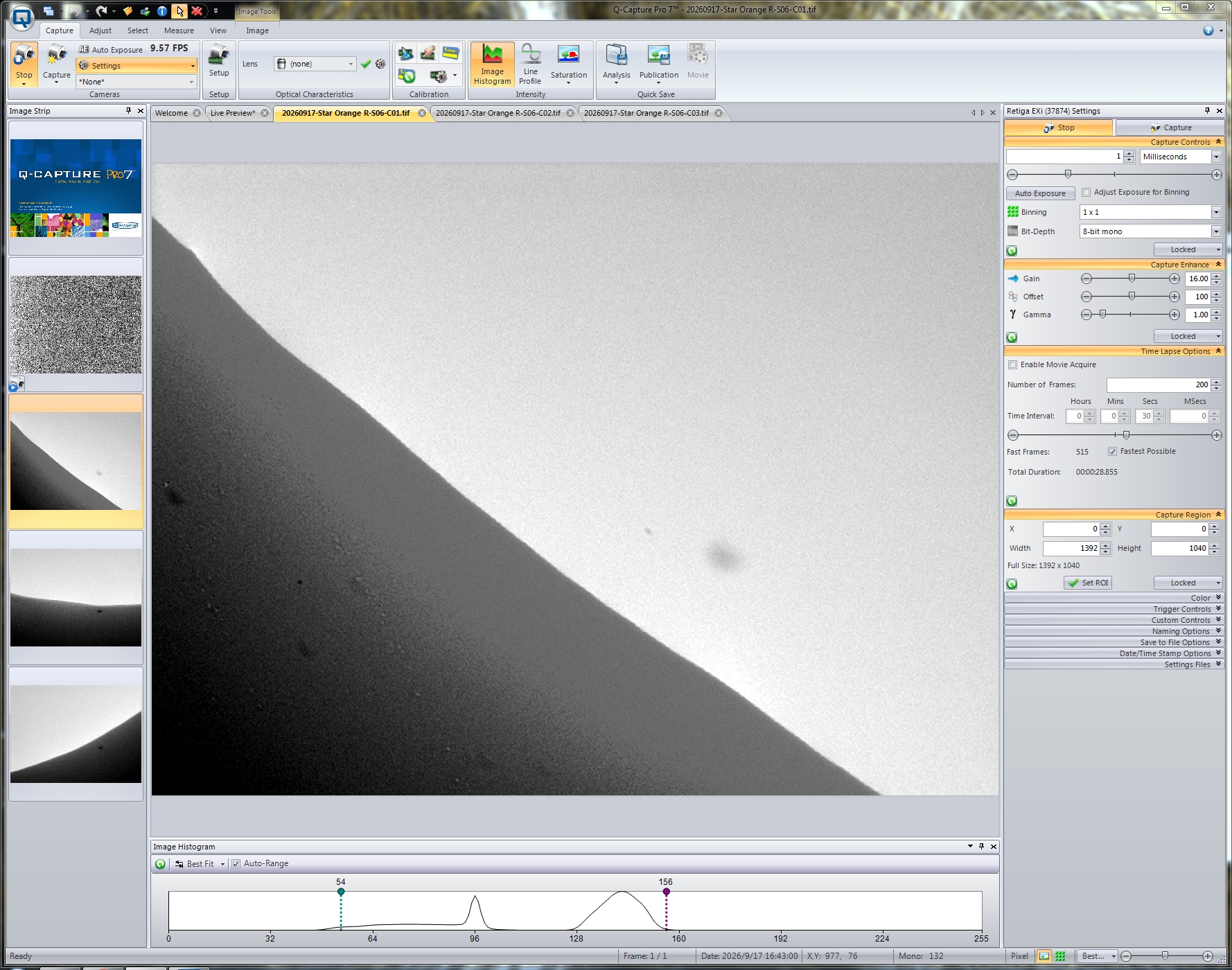
Task: Click the ROI Width input field
Action: click(1071, 548)
